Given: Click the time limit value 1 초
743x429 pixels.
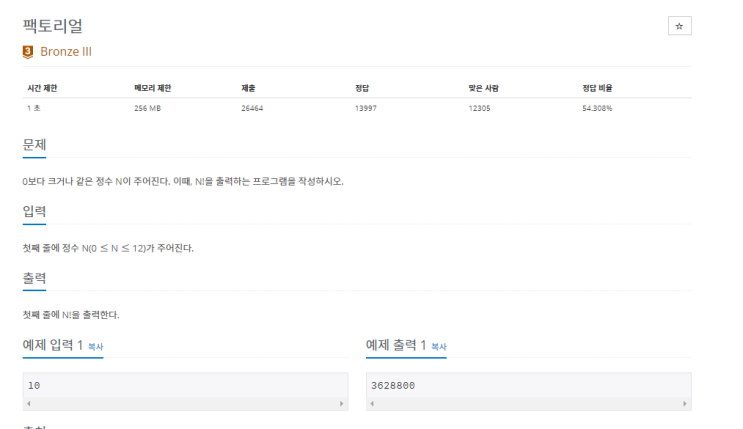Looking at the screenshot, I should pos(34,108).
